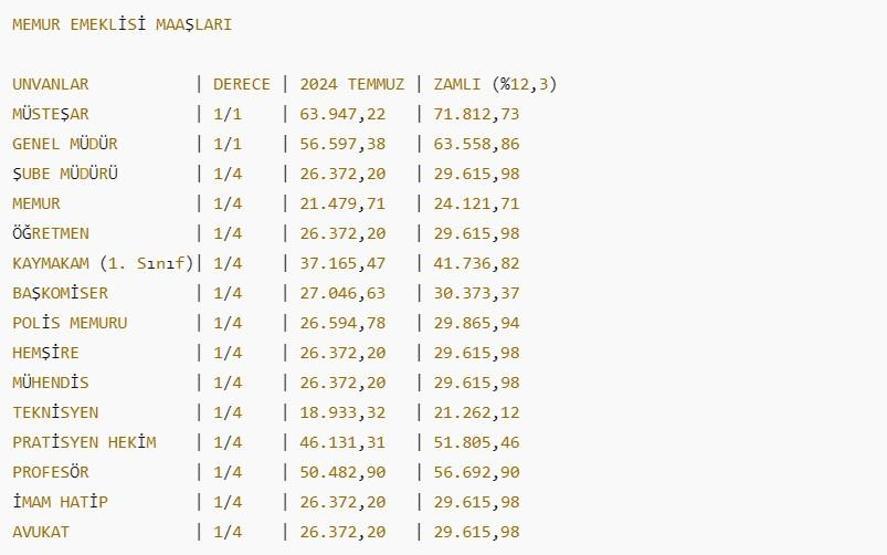Select the 56.692,90 value for PROFESÖR
Viewport: 887px width, 555px height.
(476, 472)
